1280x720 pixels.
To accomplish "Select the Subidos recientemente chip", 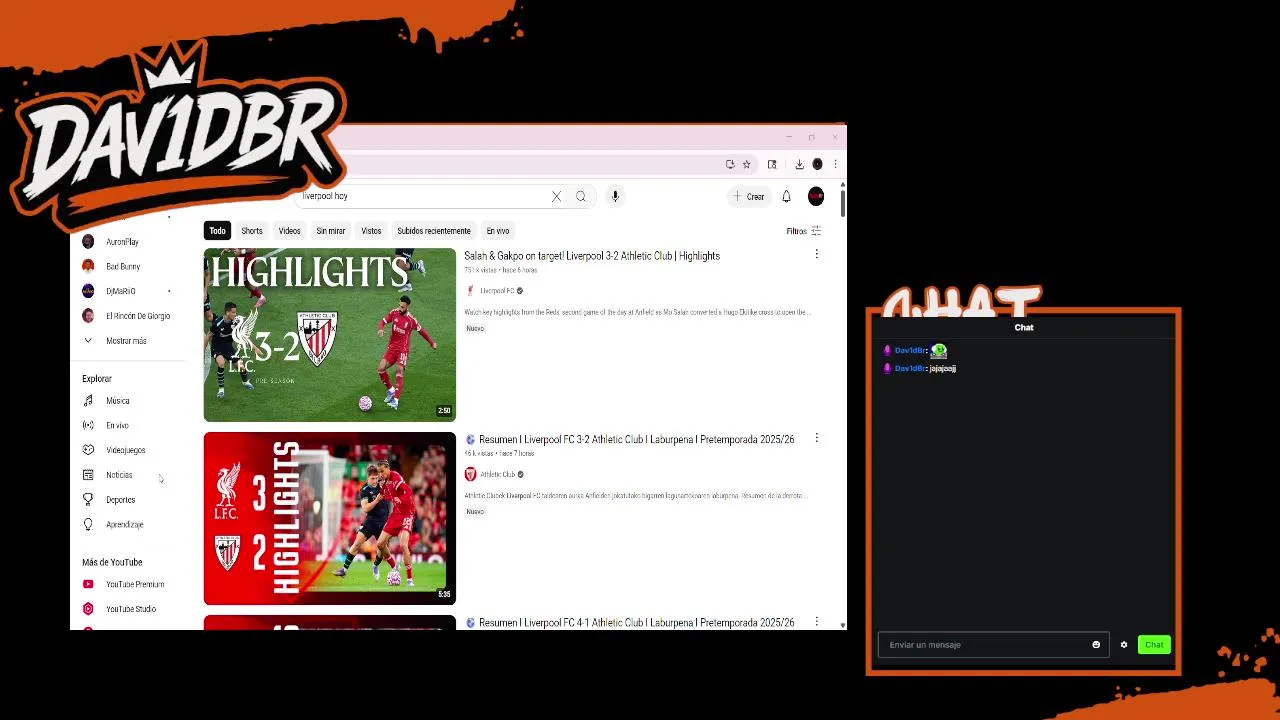I will pyautogui.click(x=434, y=231).
